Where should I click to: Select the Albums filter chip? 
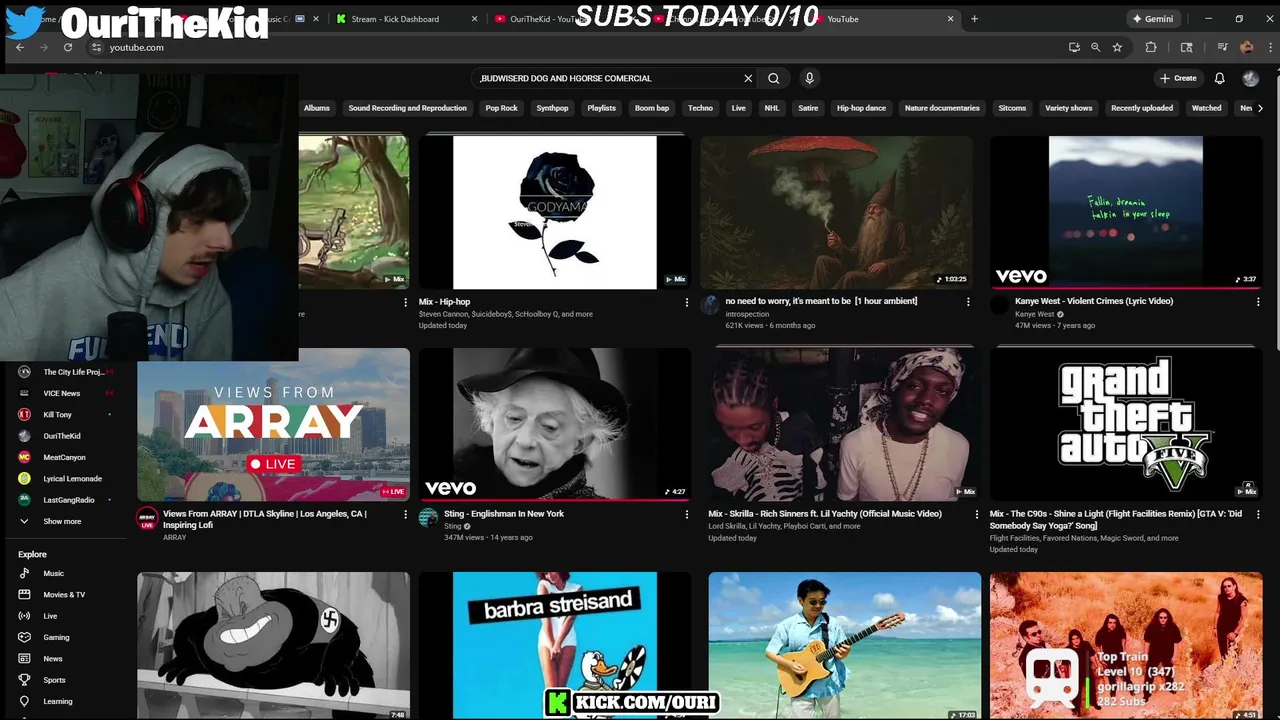tap(317, 108)
